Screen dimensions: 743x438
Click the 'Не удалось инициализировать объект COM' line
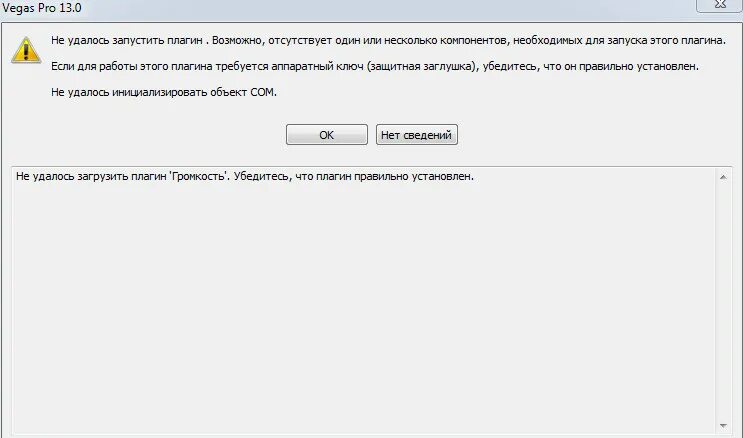point(162,92)
